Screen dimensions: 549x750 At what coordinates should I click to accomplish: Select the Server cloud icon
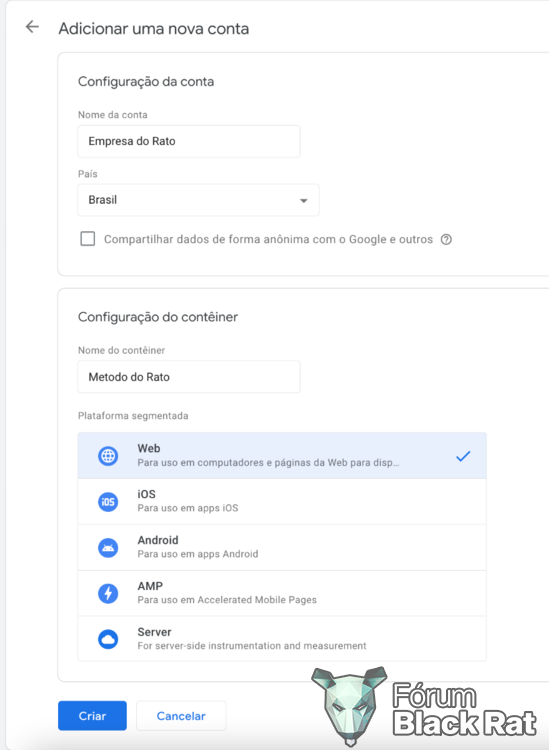tap(108, 640)
